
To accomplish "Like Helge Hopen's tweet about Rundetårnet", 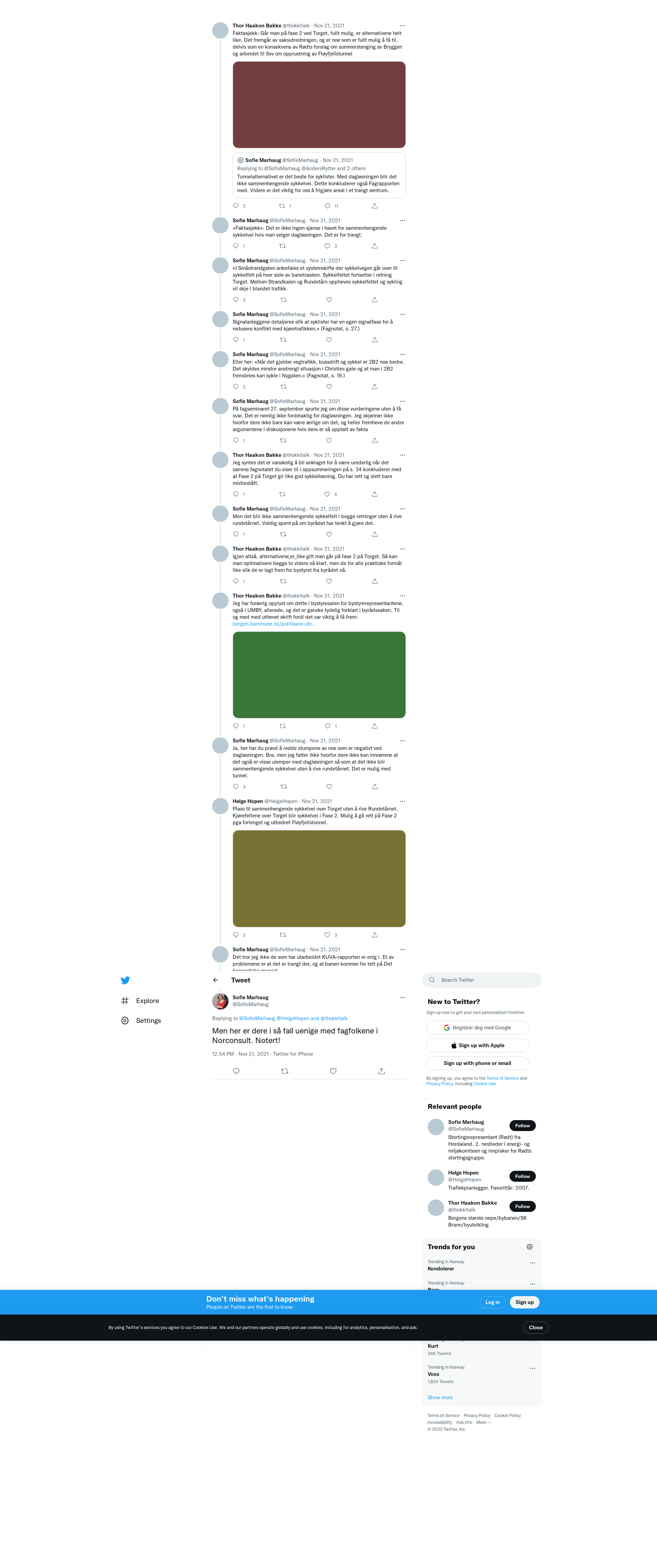I will pyautogui.click(x=327, y=935).
